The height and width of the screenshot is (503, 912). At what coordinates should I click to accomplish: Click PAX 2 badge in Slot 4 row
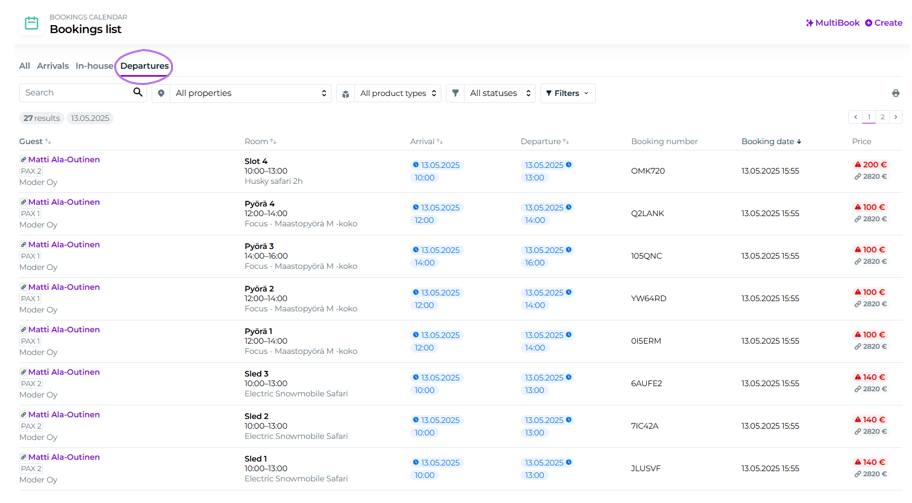(x=31, y=171)
